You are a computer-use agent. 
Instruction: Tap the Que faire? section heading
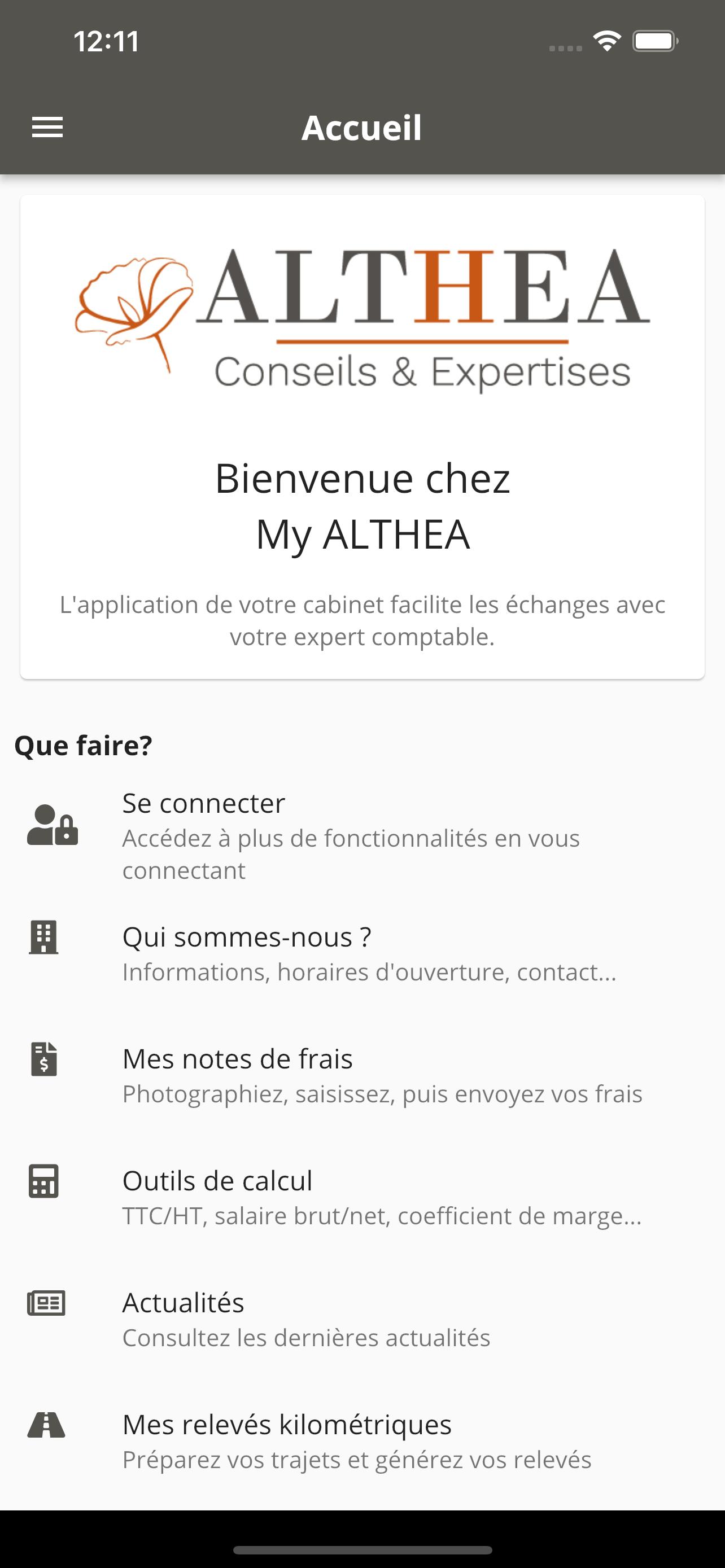point(84,745)
